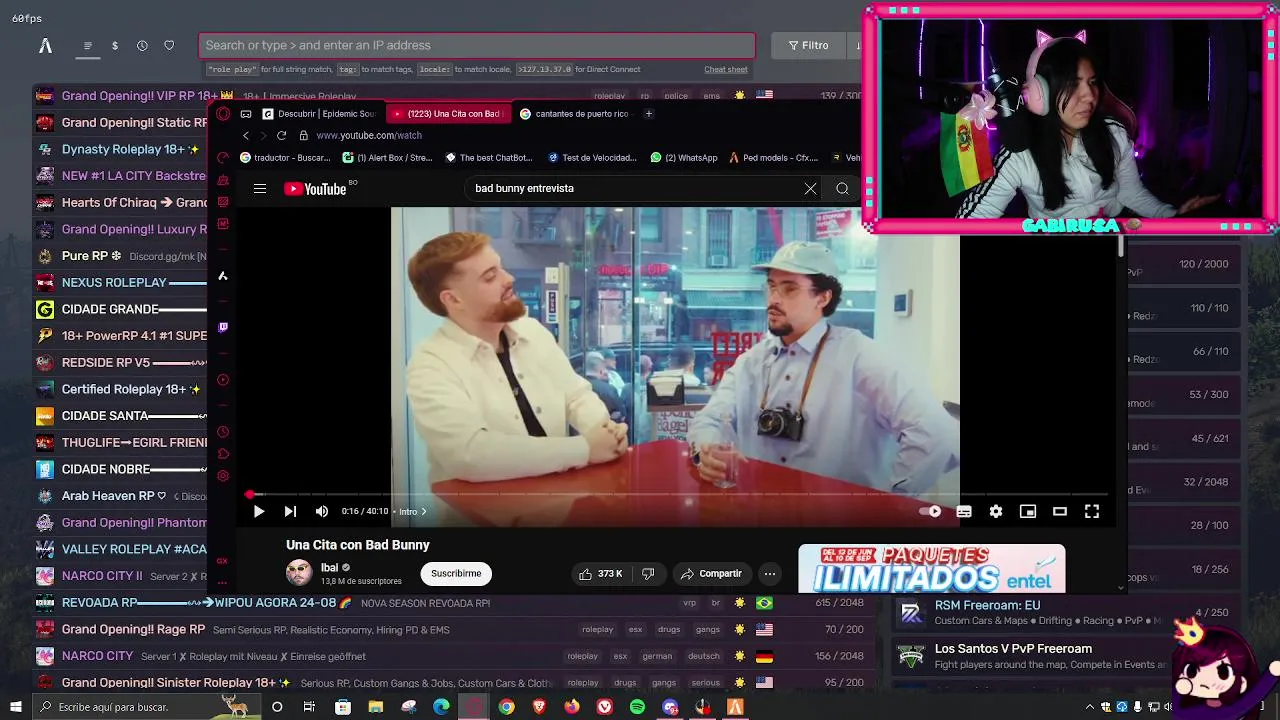Open FiveM from the taskbar
The height and width of the screenshot is (720, 1280).
coord(735,707)
